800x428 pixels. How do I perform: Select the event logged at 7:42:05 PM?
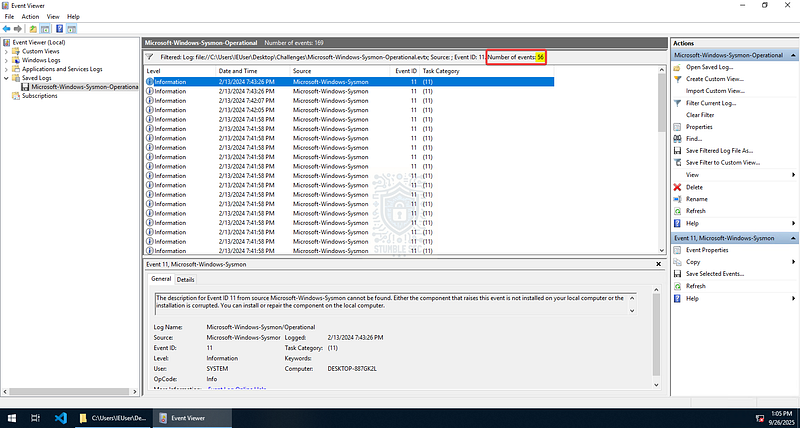click(349, 110)
